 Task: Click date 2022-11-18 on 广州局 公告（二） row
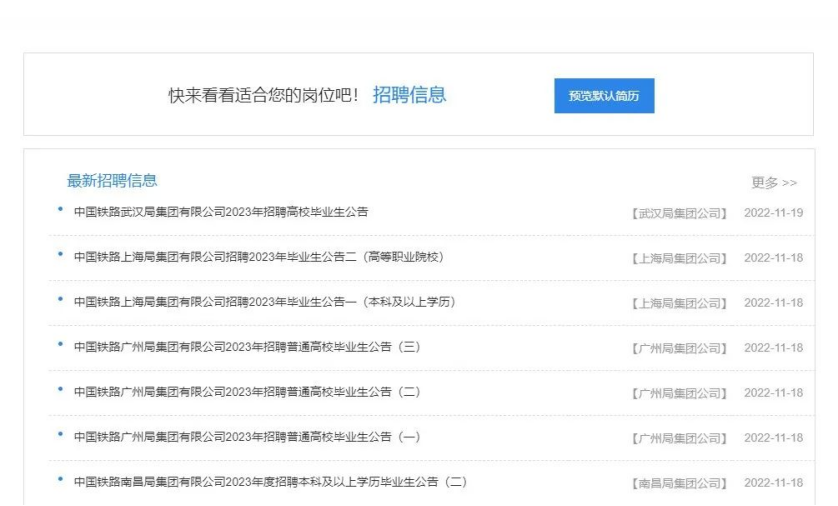pos(773,392)
